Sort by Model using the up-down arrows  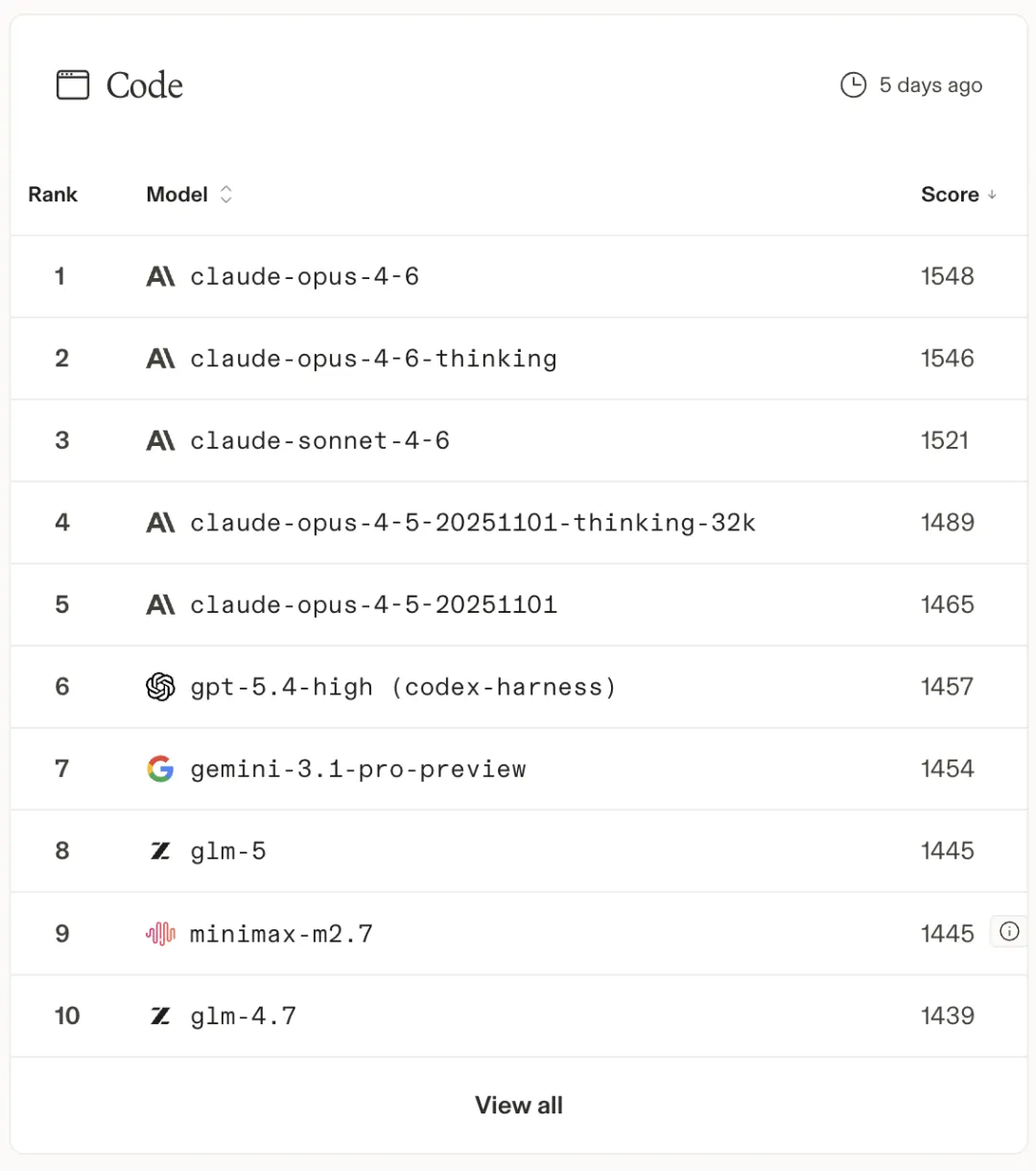tap(226, 194)
